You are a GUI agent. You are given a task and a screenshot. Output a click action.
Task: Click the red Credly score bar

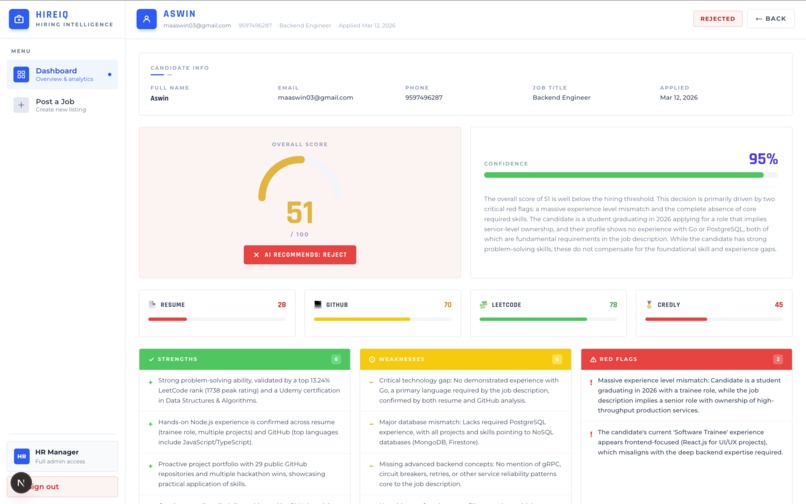[x=676, y=319]
